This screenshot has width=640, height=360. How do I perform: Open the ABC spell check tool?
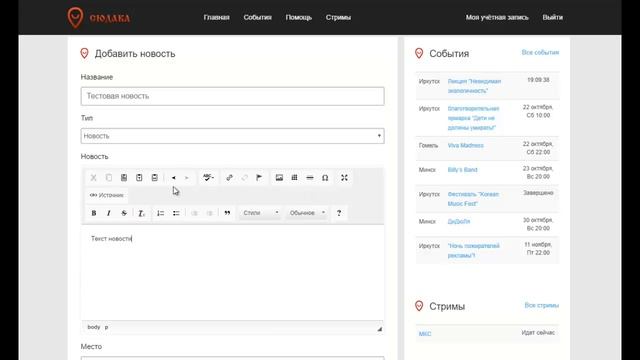click(208, 178)
